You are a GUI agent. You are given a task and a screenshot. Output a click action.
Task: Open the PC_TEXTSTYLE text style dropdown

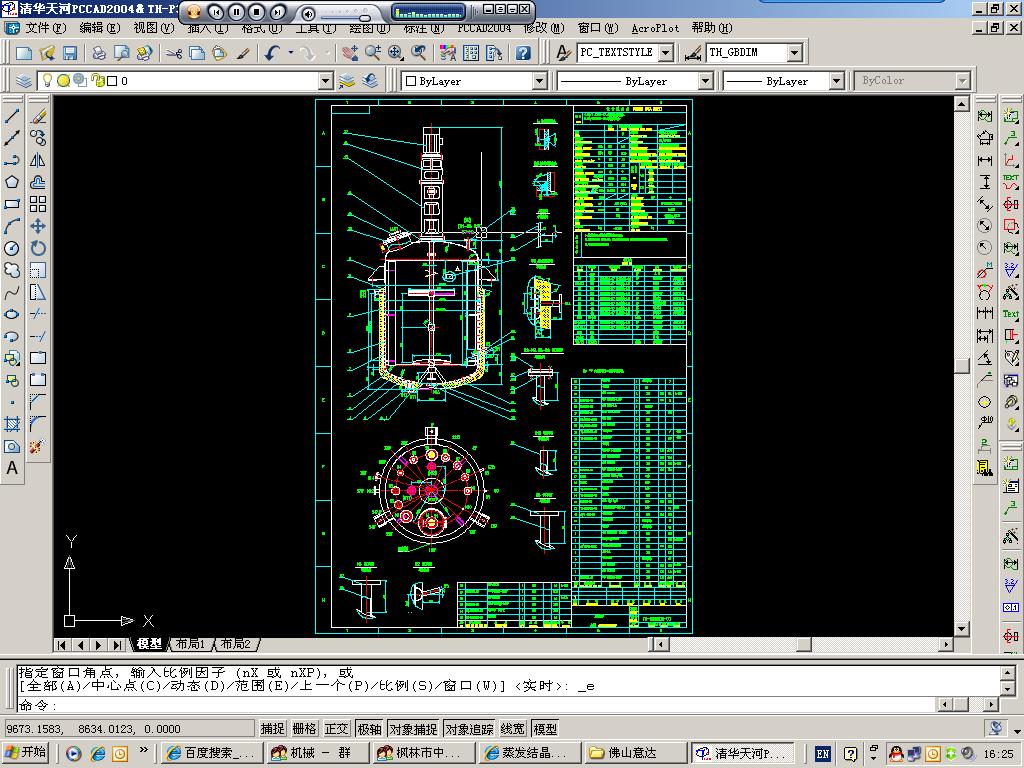point(665,53)
